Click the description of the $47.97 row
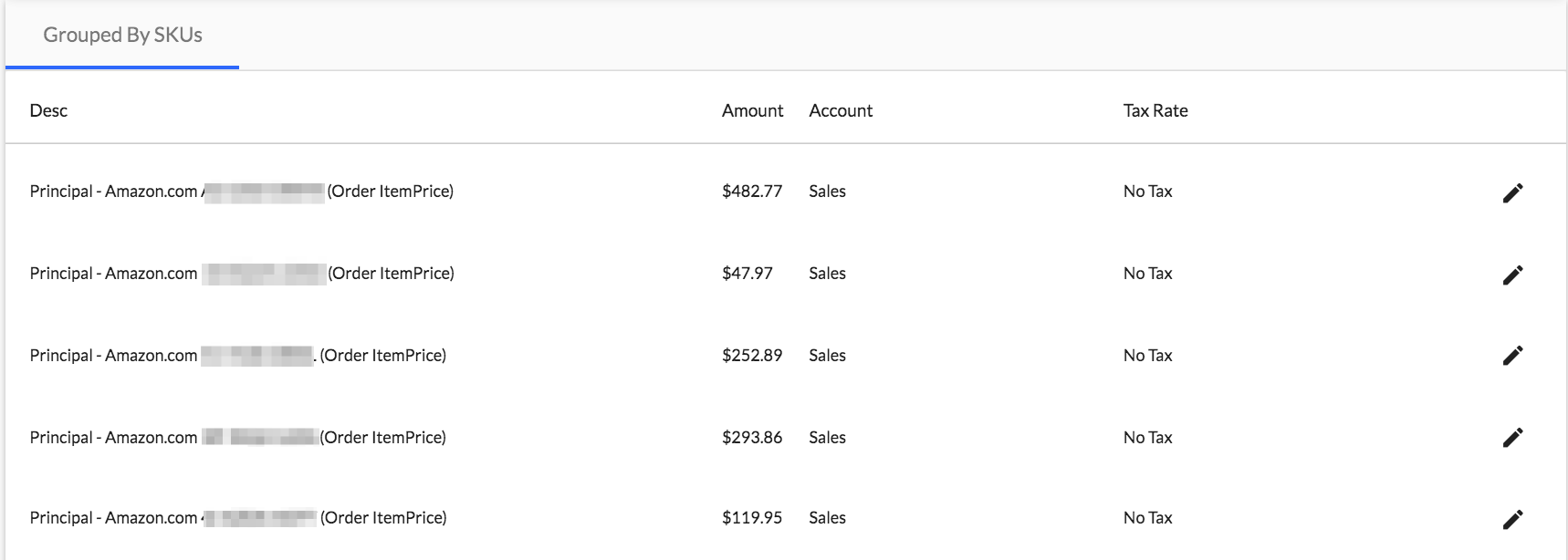The width and height of the screenshot is (1568, 560). [242, 274]
